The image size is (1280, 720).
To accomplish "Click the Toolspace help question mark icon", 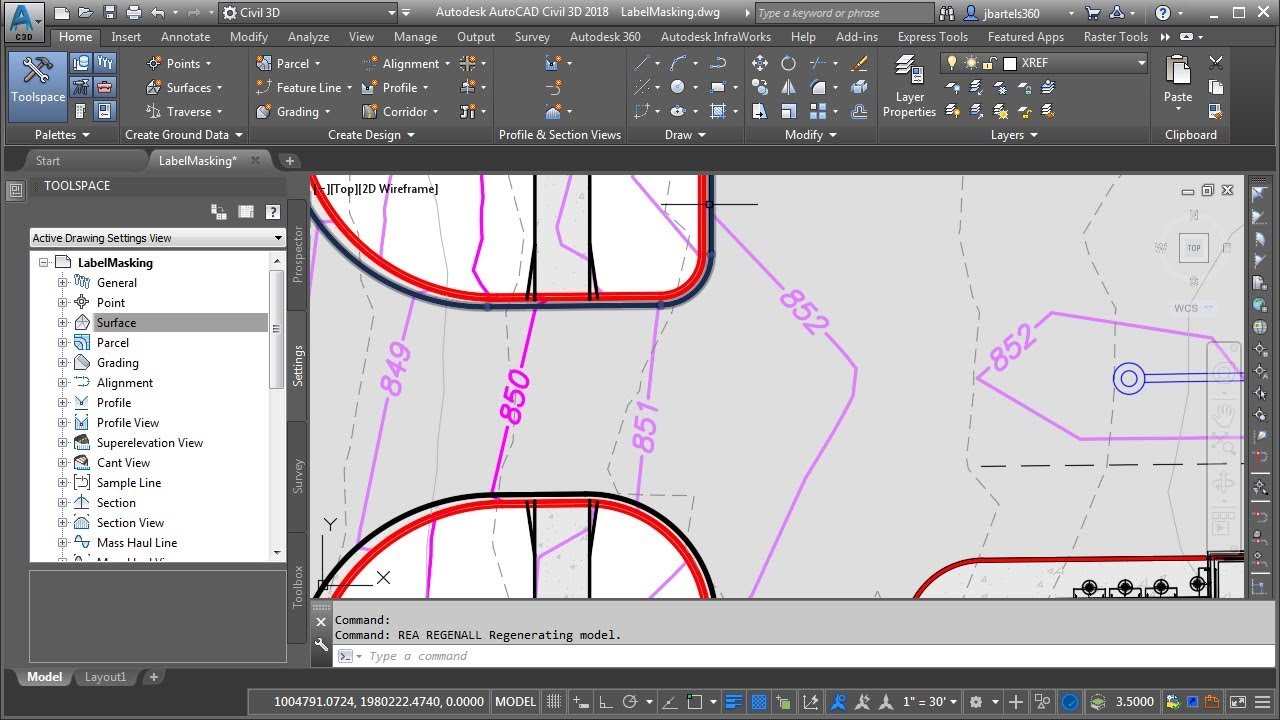I will pyautogui.click(x=272, y=212).
